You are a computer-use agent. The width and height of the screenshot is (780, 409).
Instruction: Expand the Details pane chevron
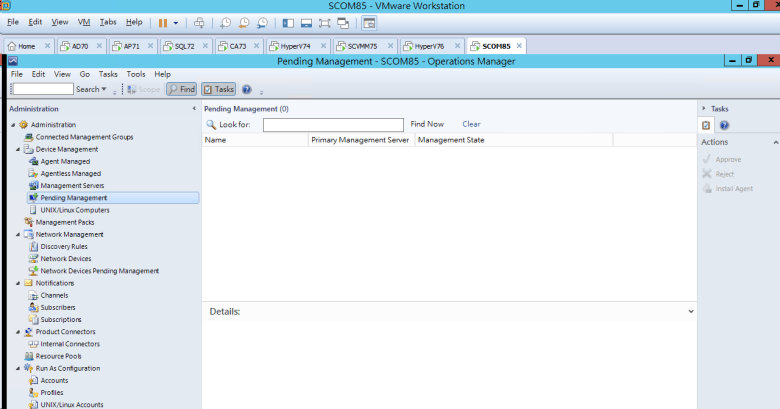(x=691, y=312)
